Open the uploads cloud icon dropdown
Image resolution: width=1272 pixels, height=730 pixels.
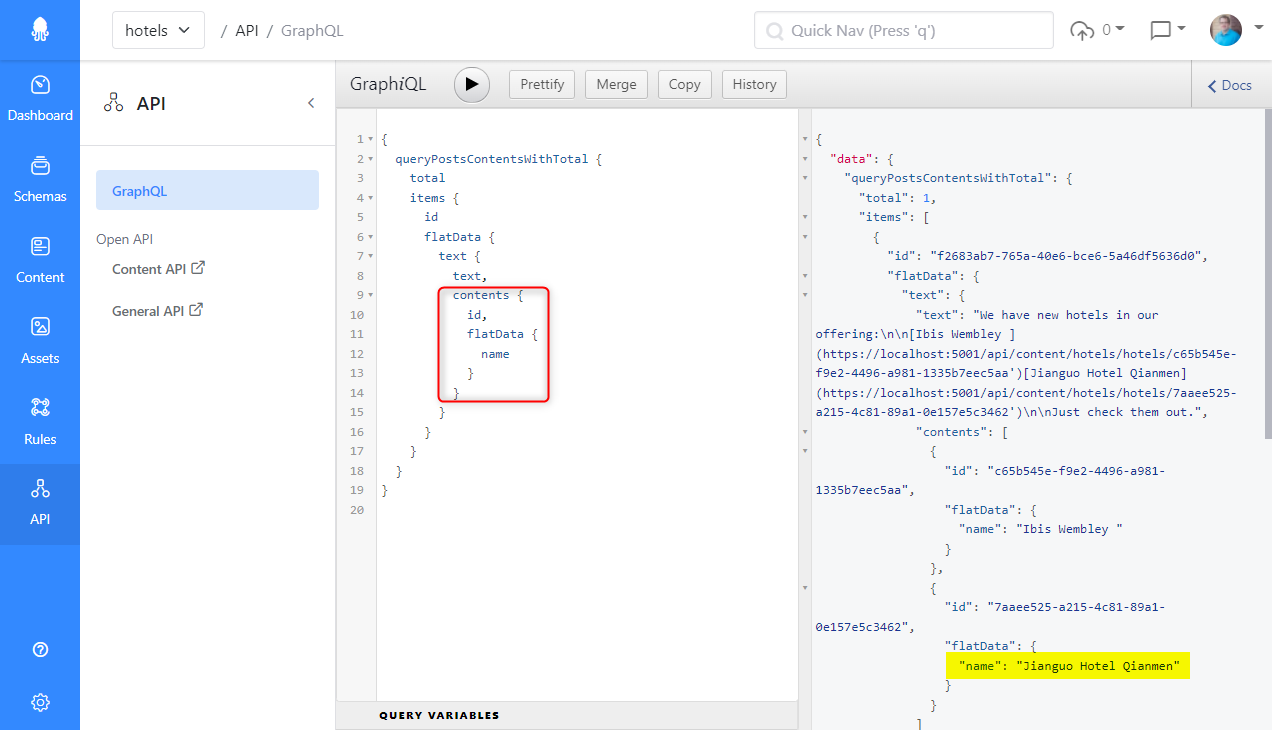1097,30
